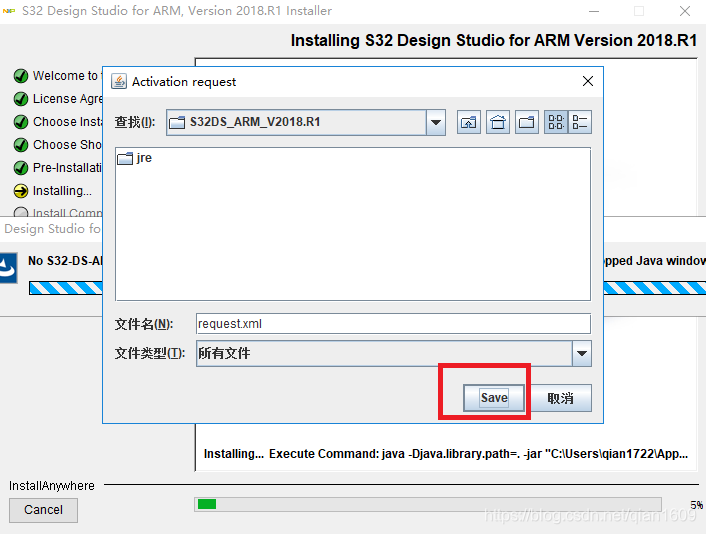Click the 取消 cancel button

(560, 398)
